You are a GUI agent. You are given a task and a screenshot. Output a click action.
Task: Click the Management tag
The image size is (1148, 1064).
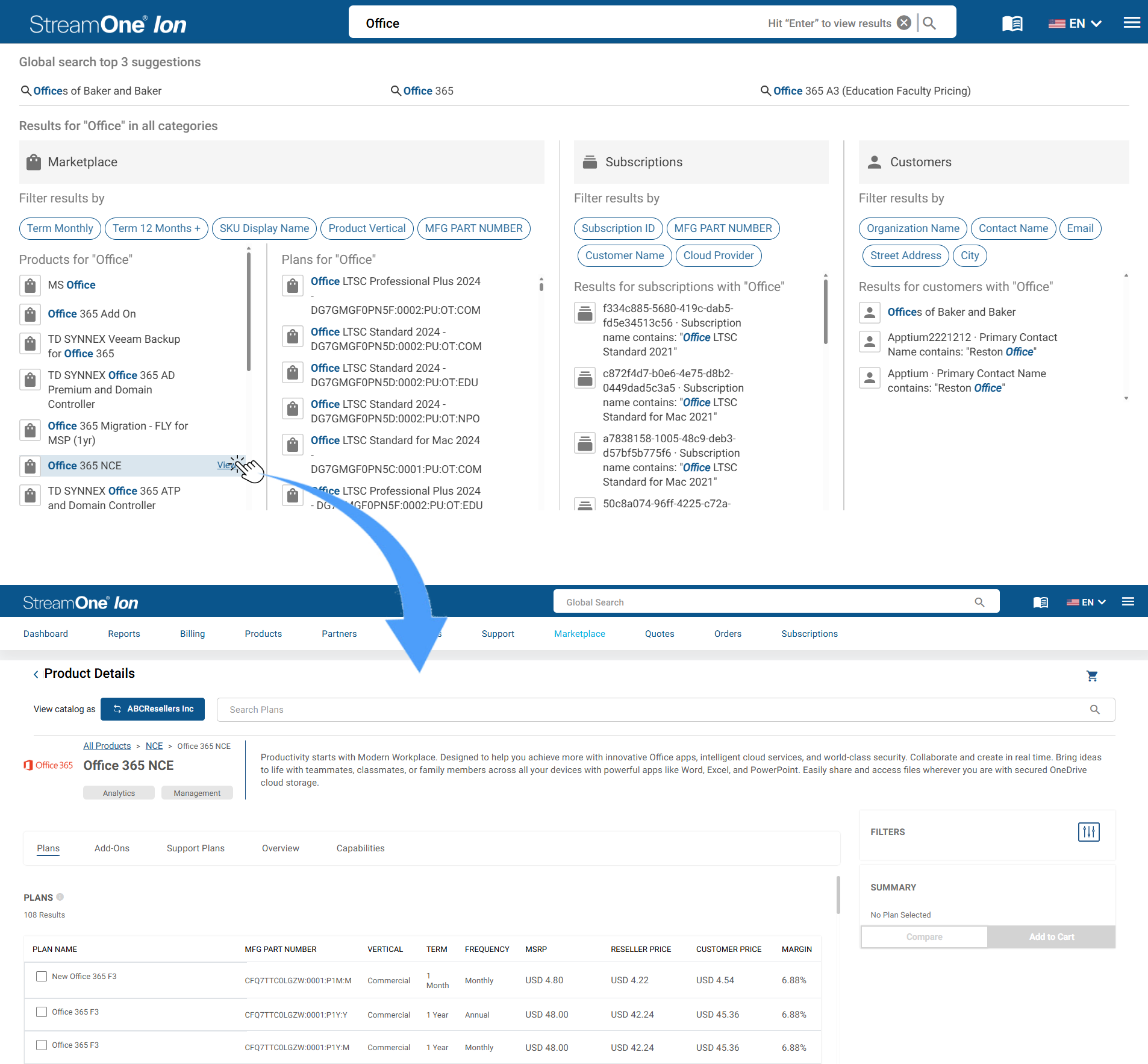(197, 793)
